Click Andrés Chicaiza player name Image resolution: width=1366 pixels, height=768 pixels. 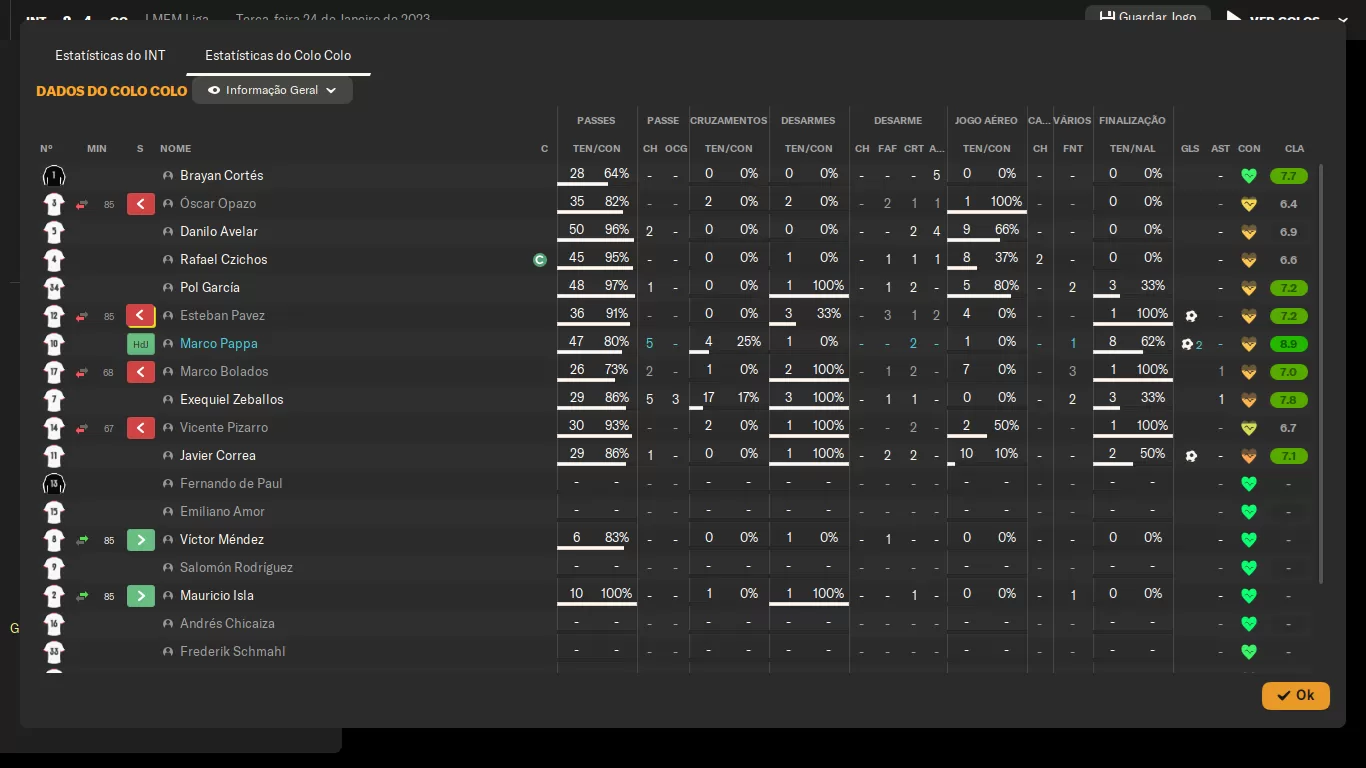click(227, 624)
